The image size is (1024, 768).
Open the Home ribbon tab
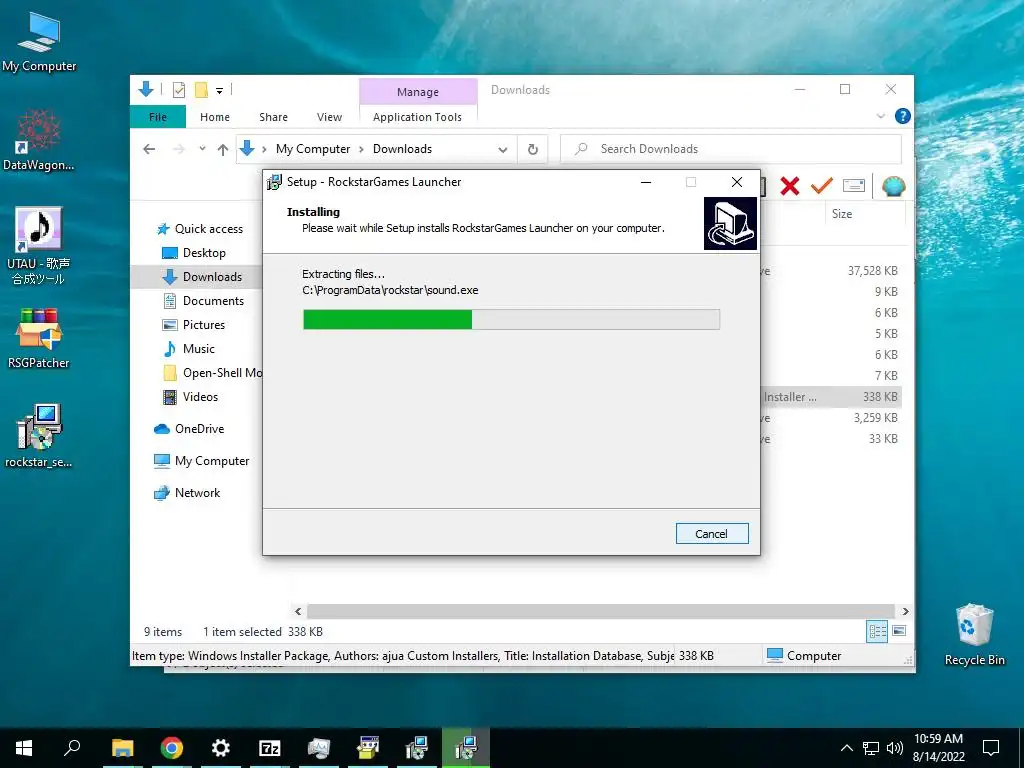[x=215, y=117]
